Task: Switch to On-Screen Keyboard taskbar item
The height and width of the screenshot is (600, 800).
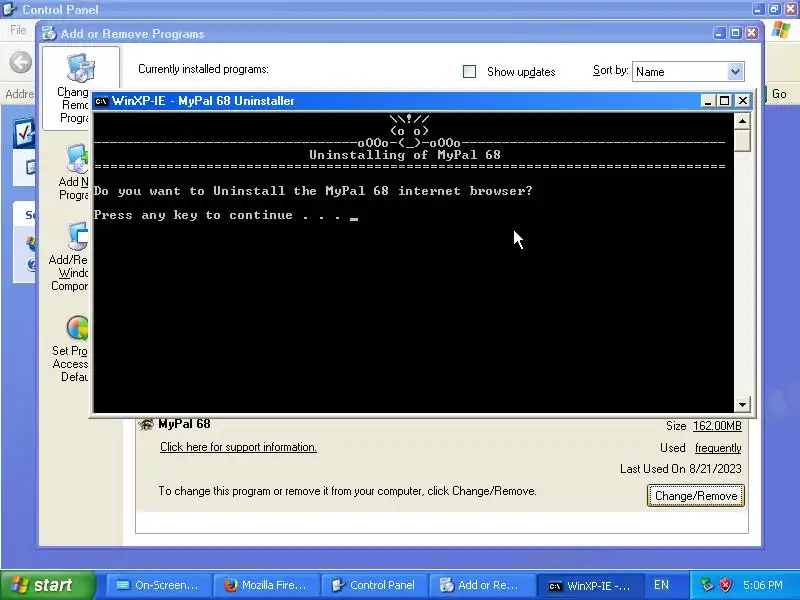Action: [159, 585]
